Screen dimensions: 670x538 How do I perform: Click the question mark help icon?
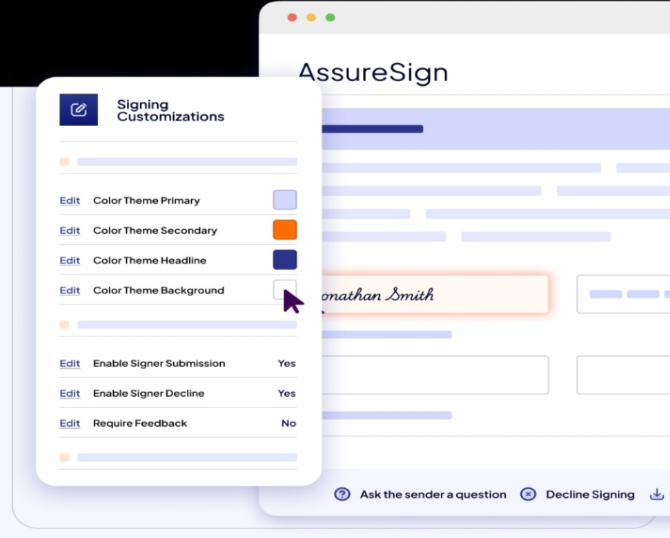point(342,494)
